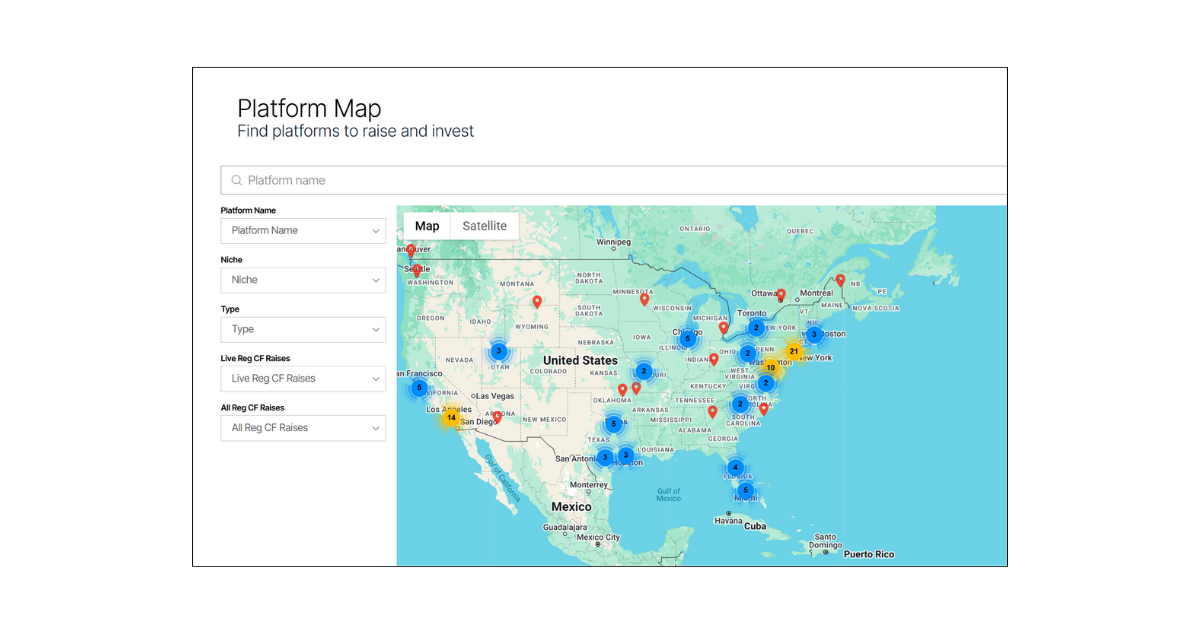
Task: Click the 'Winnipeg' city label on map
Action: [x=614, y=242]
